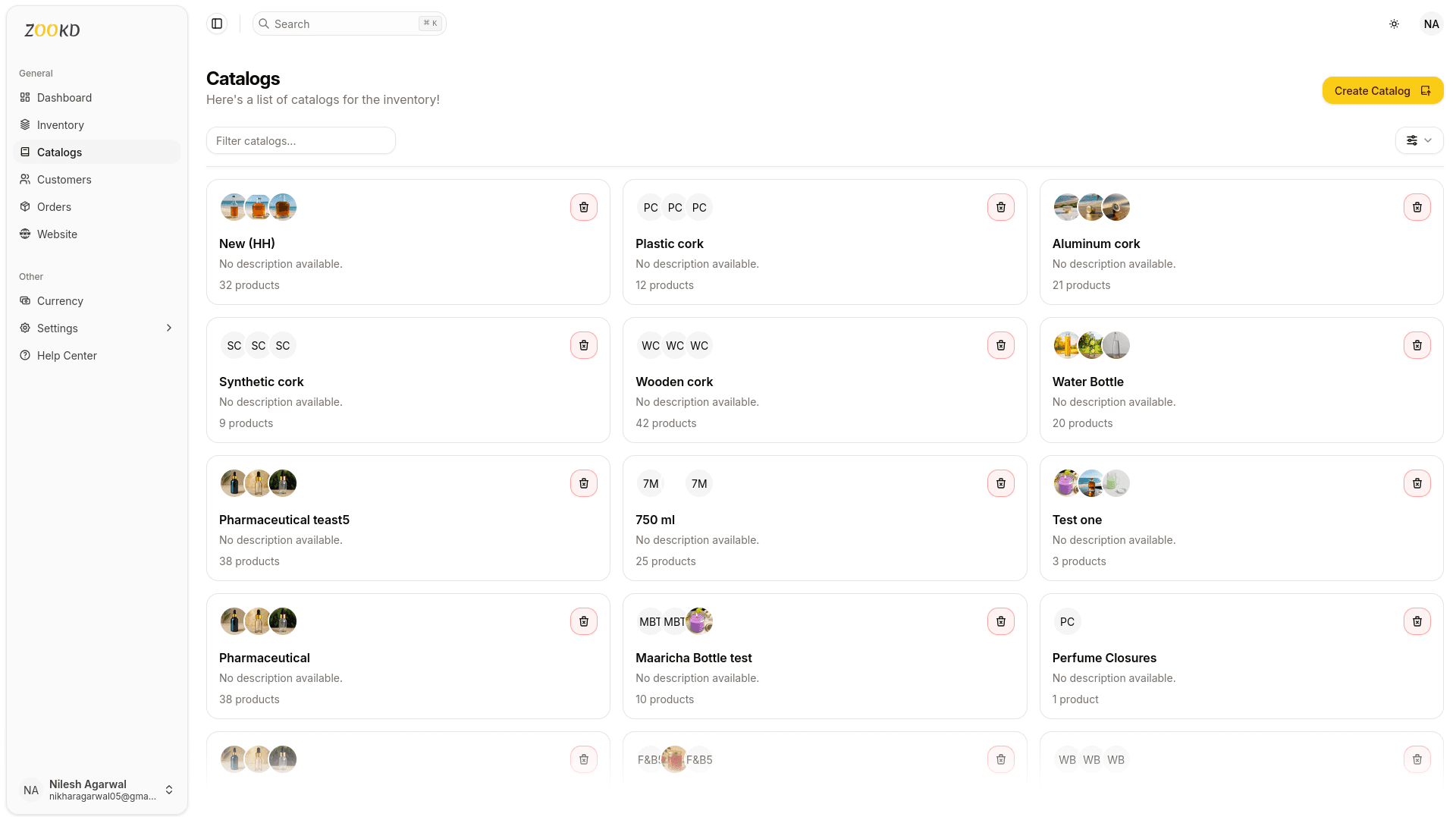The height and width of the screenshot is (817, 1456).
Task: Delete the "Water Bottle" catalog
Action: [x=1417, y=345]
